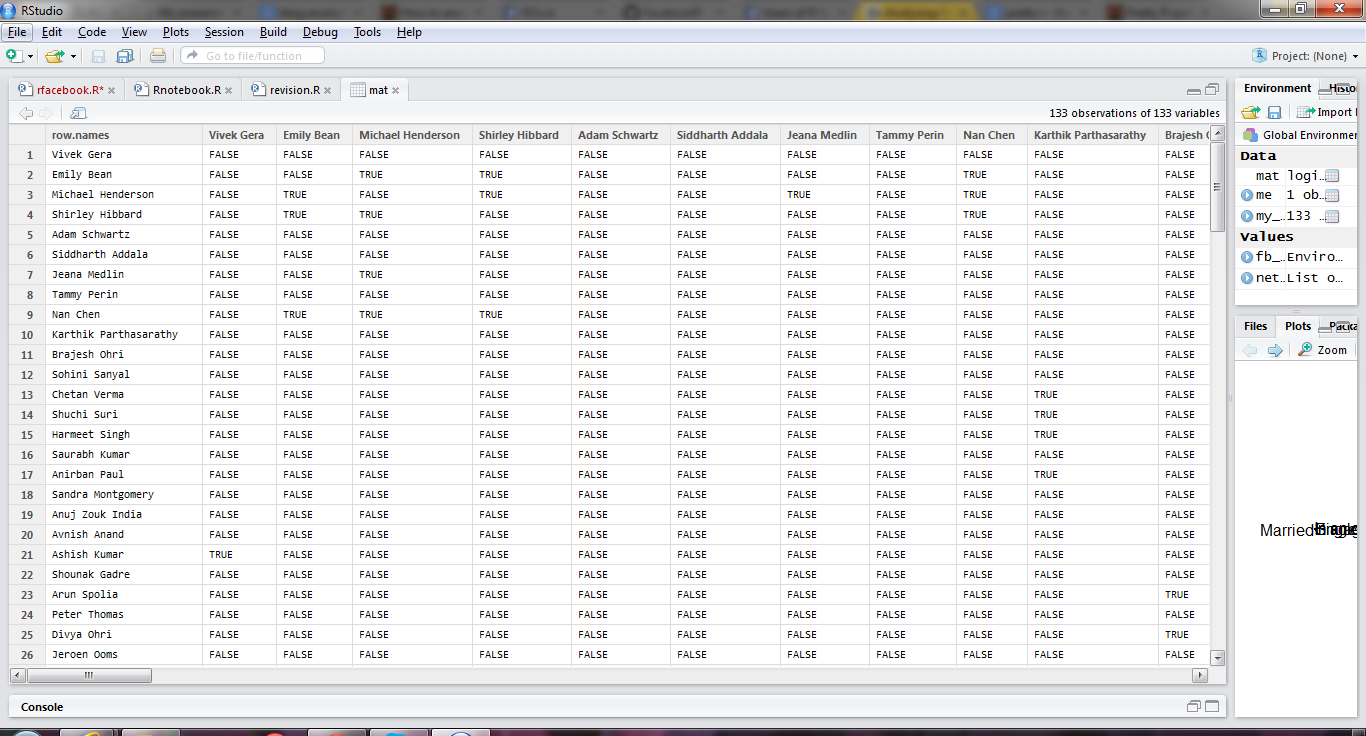
Task: Expand the 'me' data object
Action: (x=1246, y=195)
